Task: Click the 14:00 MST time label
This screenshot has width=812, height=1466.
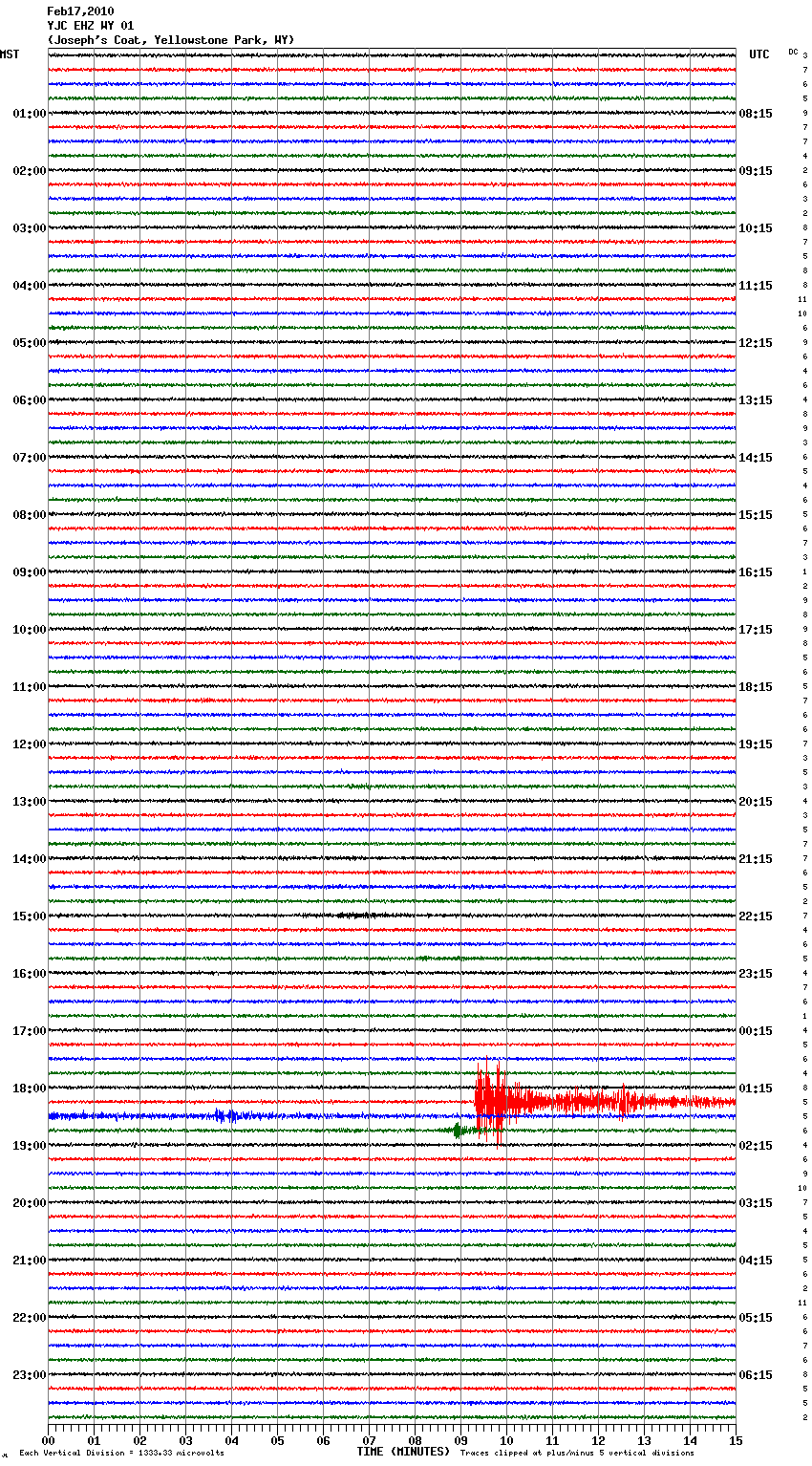Action: pos(29,859)
